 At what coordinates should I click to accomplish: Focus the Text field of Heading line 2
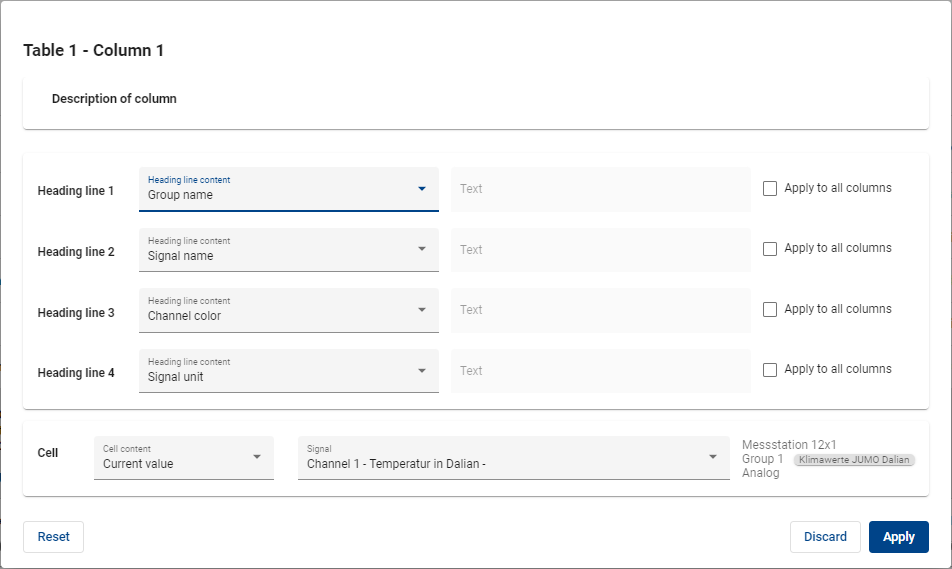tap(600, 250)
